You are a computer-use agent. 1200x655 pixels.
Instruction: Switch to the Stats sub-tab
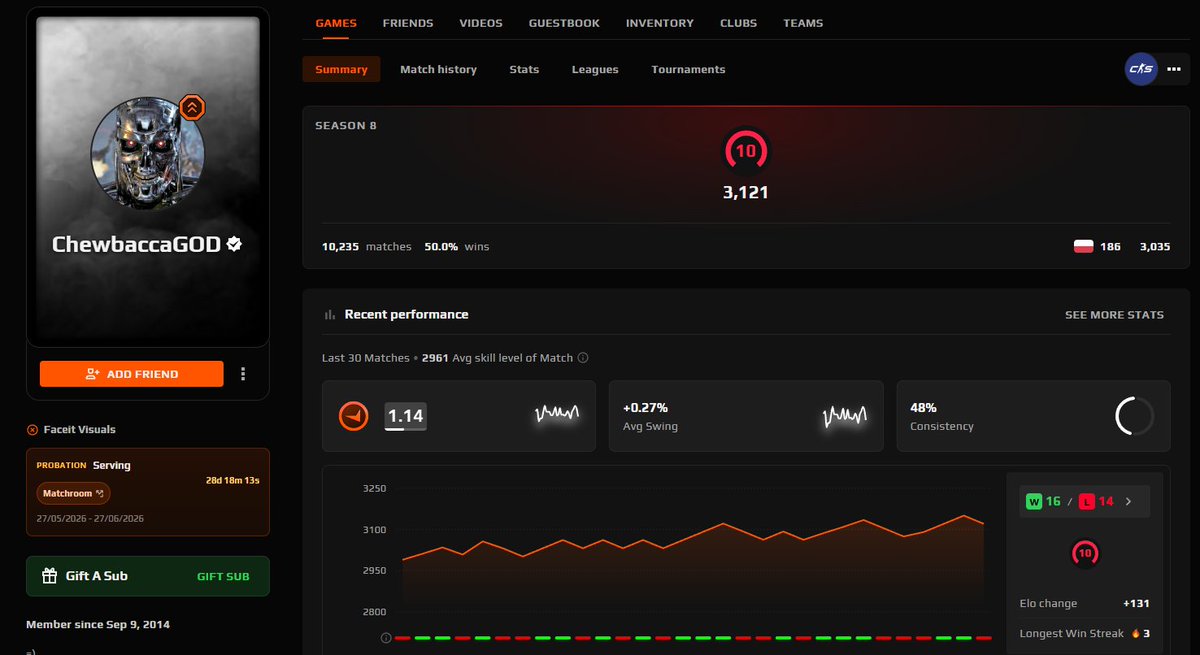[524, 69]
